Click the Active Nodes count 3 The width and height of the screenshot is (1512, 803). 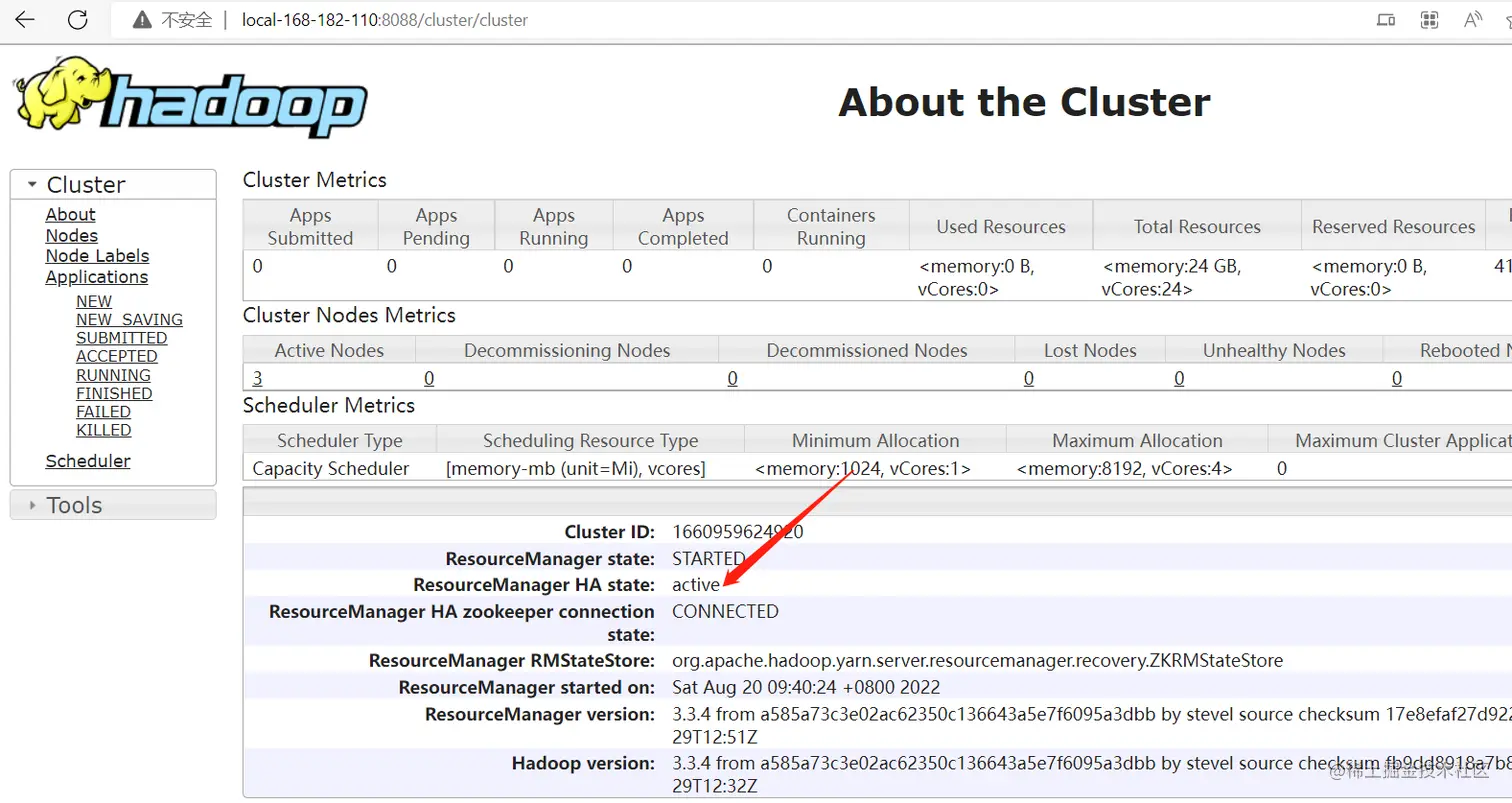(x=258, y=379)
